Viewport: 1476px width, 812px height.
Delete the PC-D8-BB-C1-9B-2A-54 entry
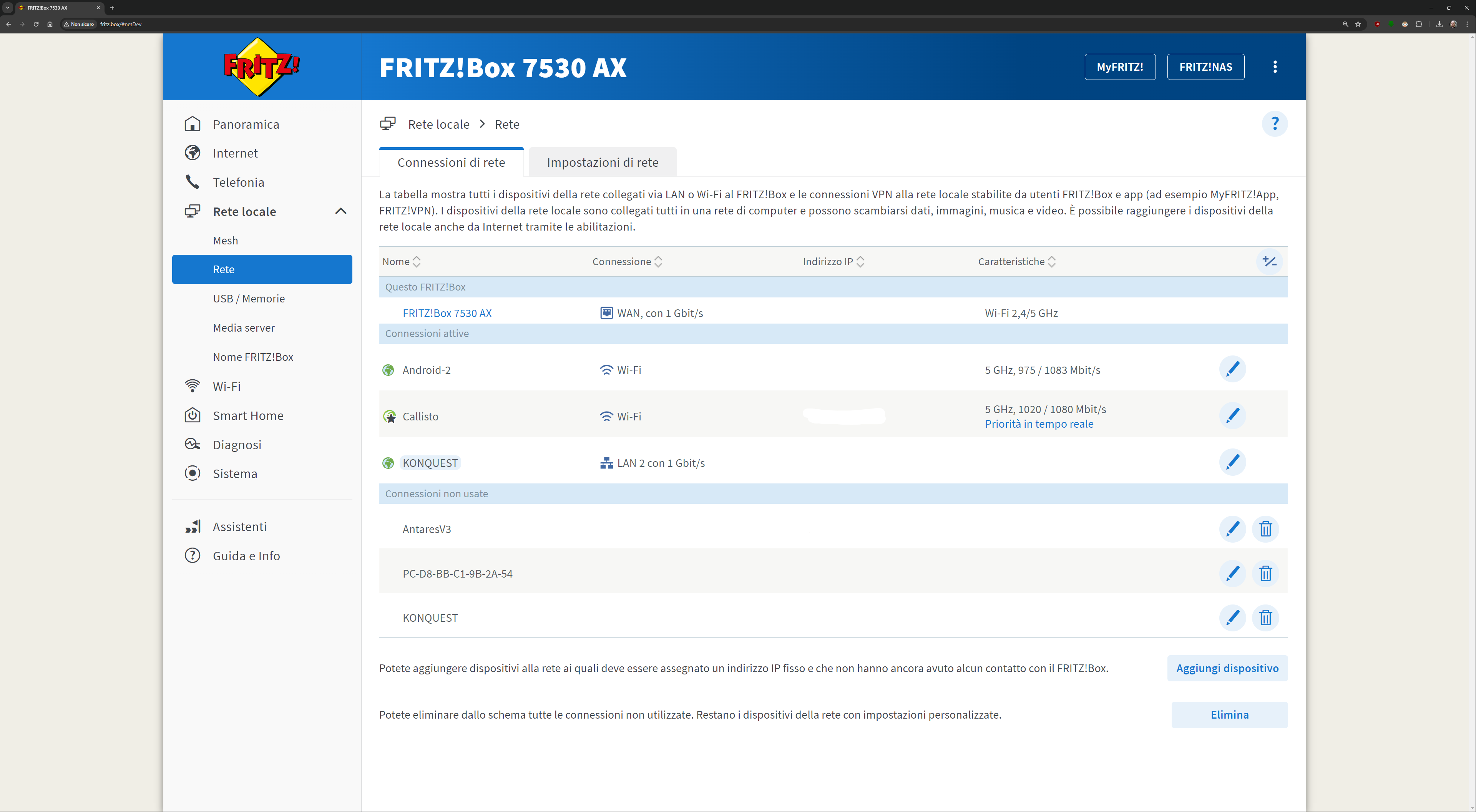(1265, 573)
